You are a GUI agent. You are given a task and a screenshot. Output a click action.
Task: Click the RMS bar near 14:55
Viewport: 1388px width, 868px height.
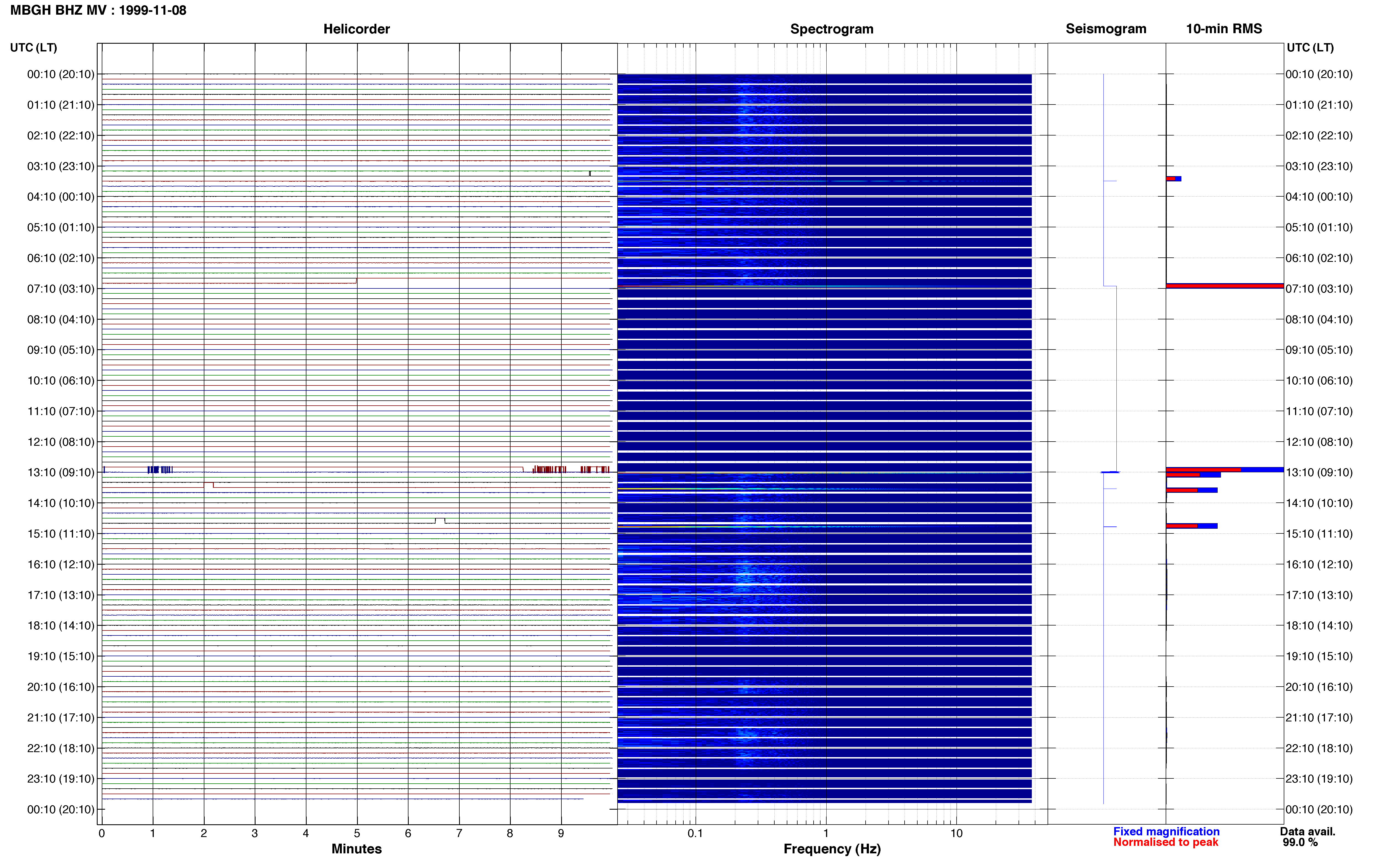1192,525
